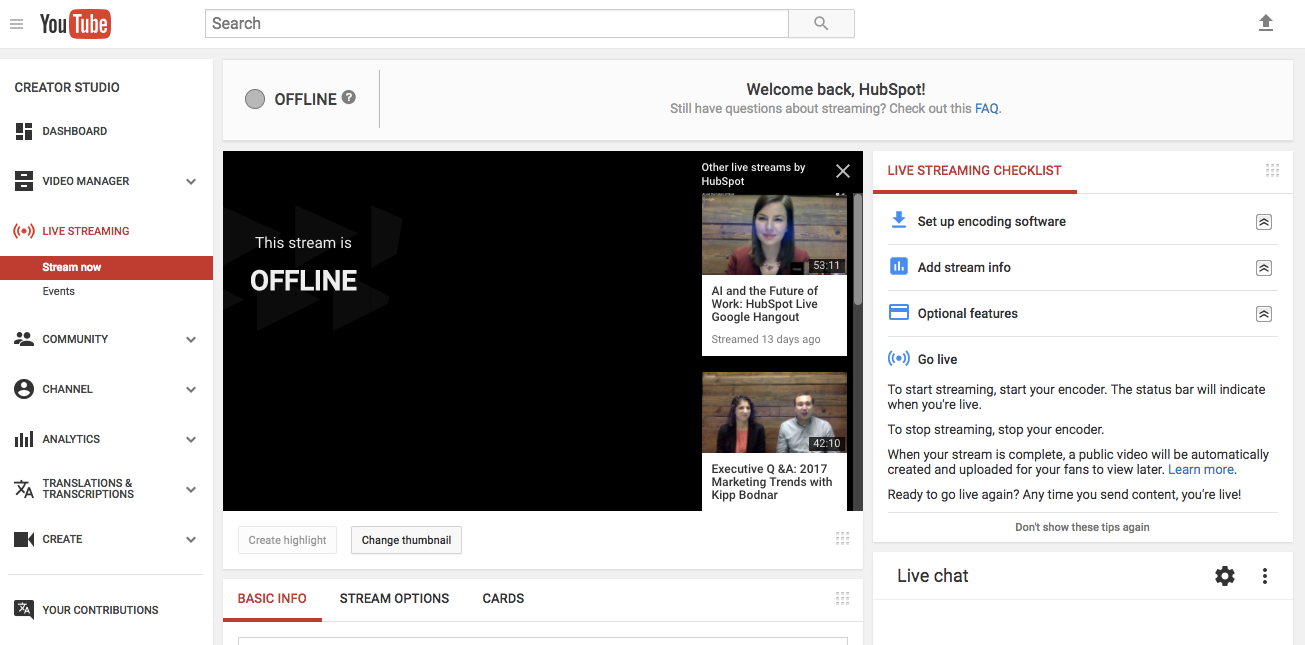Close the other live streams panel
Screen dimensions: 1305x645
[x=843, y=171]
